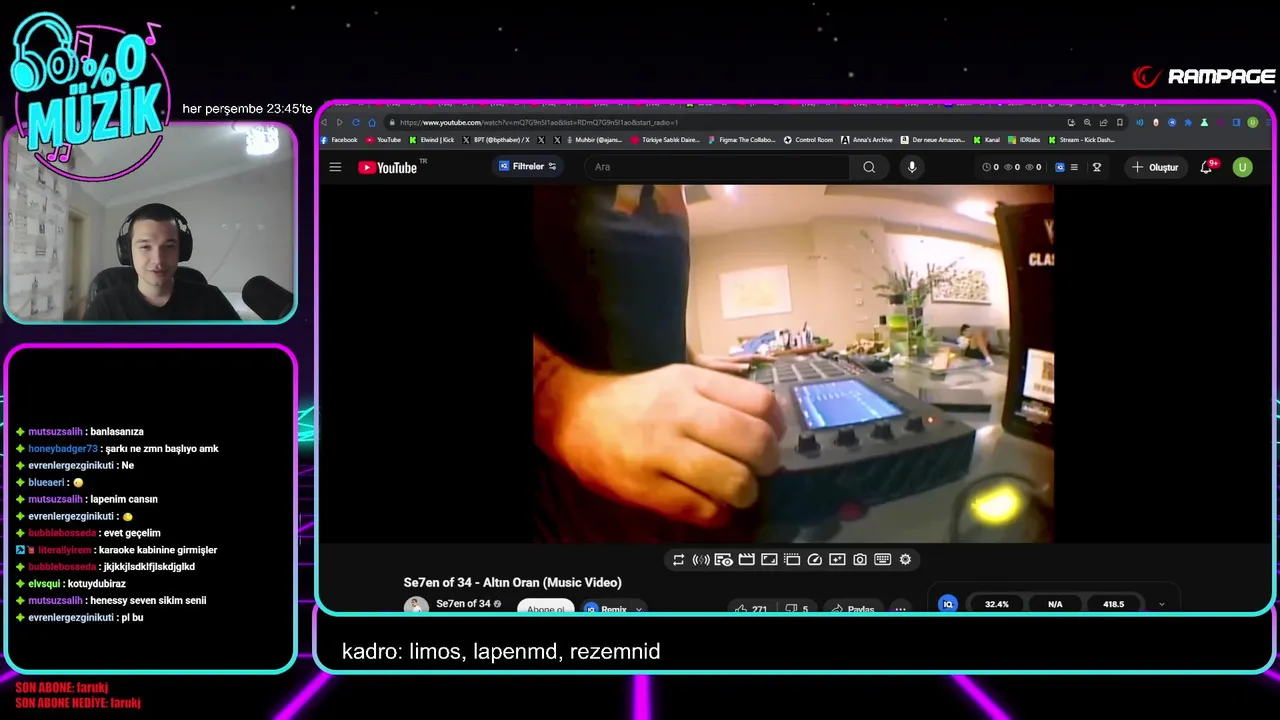1280x720 pixels.
Task: Click the blue IQ badge icon
Action: pyautogui.click(x=948, y=604)
